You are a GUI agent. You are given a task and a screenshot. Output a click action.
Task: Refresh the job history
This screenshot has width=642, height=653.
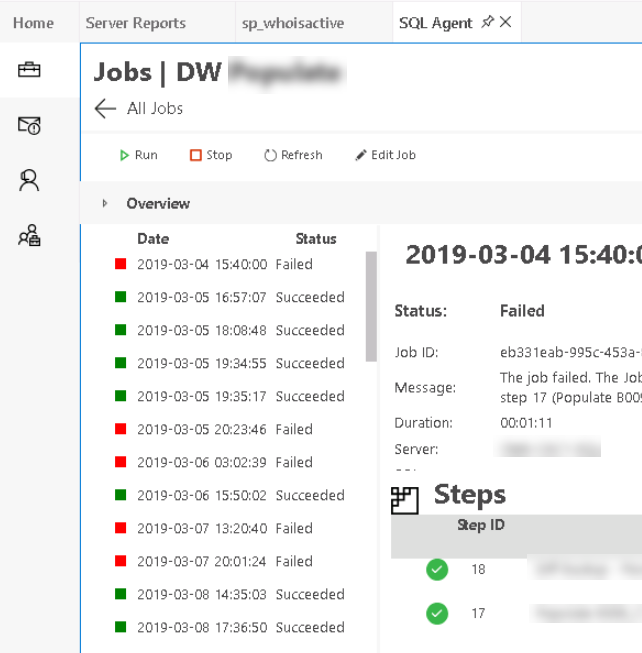click(x=293, y=155)
